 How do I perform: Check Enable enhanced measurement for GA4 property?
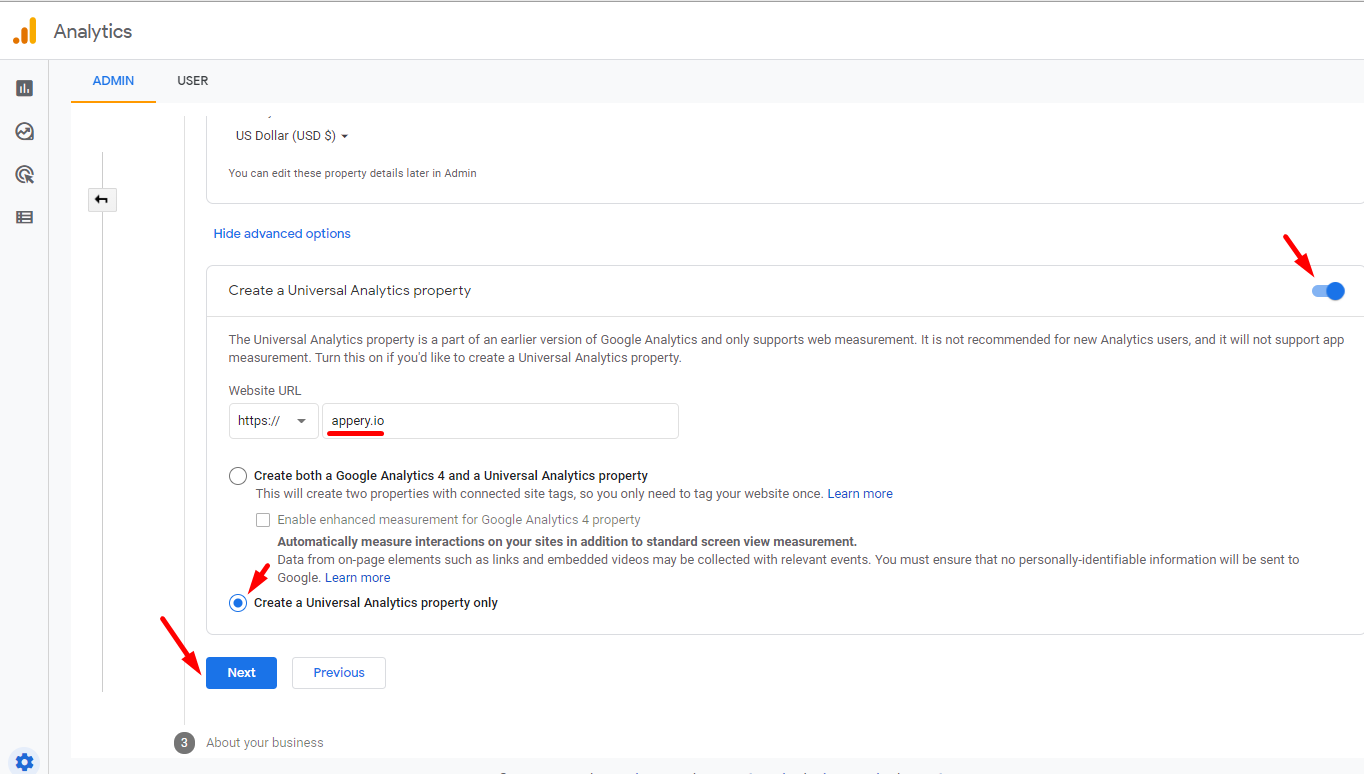[x=263, y=520]
